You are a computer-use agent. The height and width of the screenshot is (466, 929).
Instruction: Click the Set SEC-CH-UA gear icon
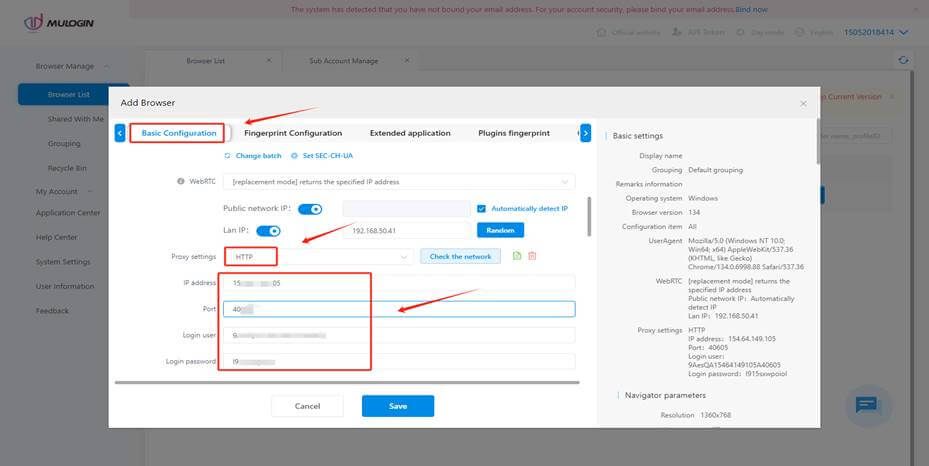point(294,156)
